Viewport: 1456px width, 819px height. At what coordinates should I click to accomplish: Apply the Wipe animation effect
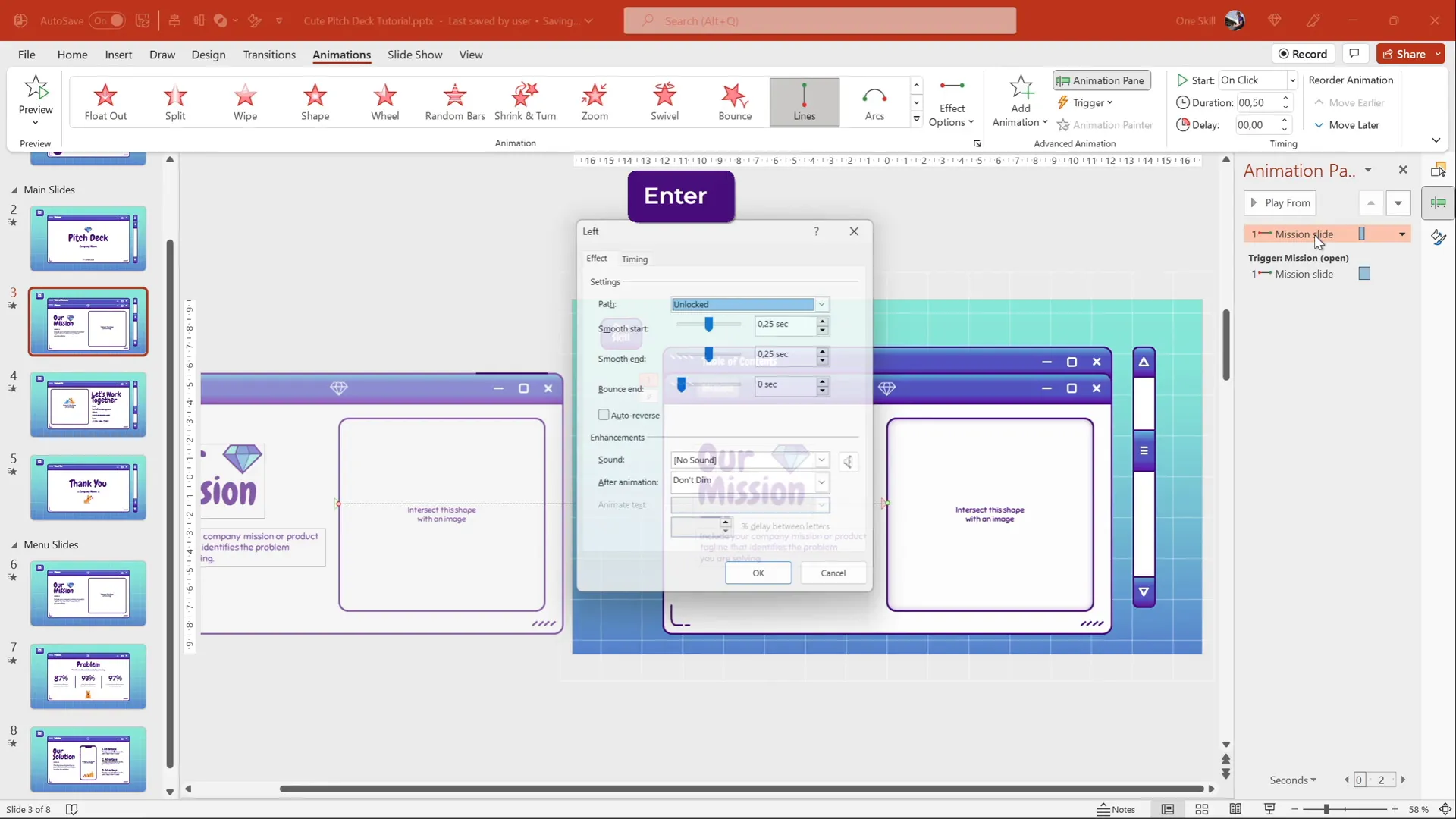point(245,102)
